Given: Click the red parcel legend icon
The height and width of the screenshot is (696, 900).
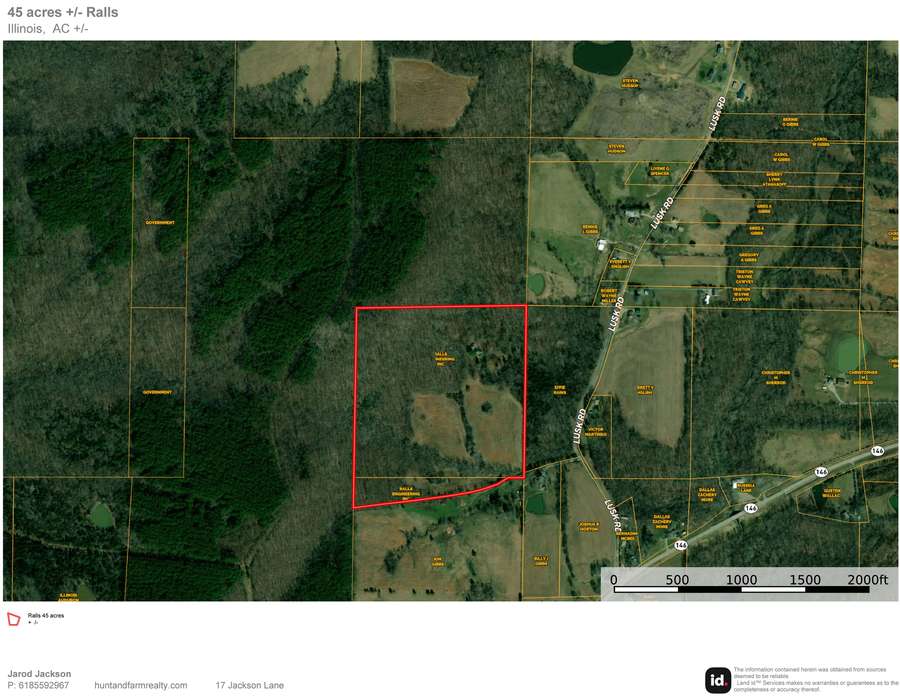Looking at the screenshot, I should (x=13, y=619).
